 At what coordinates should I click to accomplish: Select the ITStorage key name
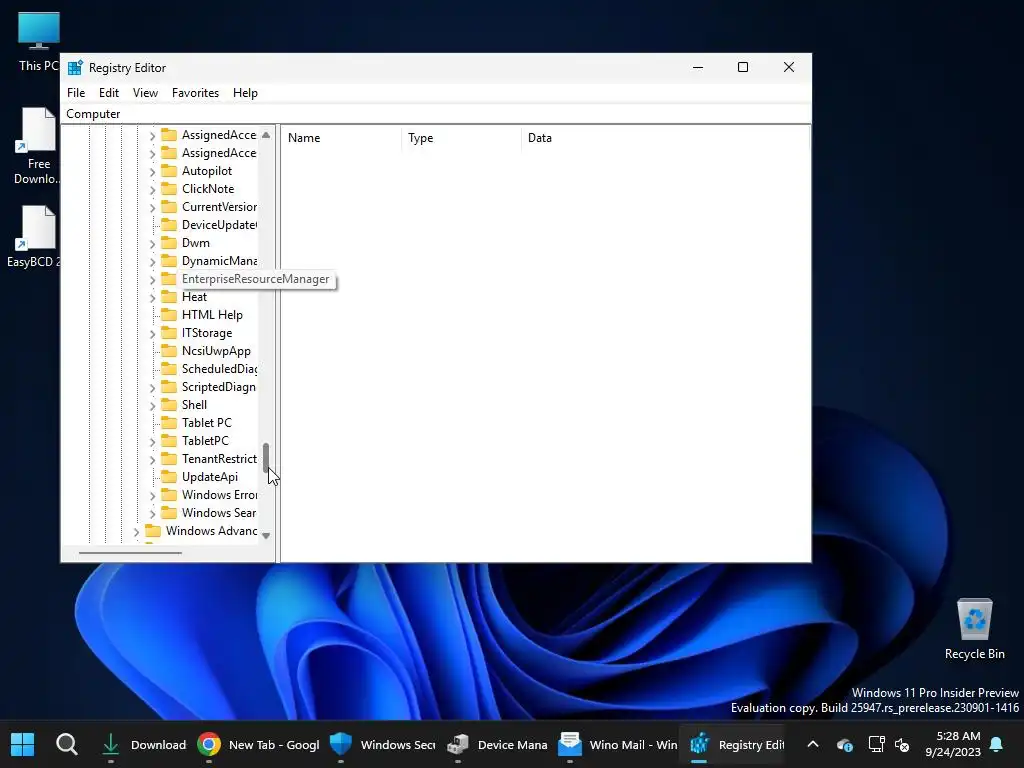click(207, 333)
